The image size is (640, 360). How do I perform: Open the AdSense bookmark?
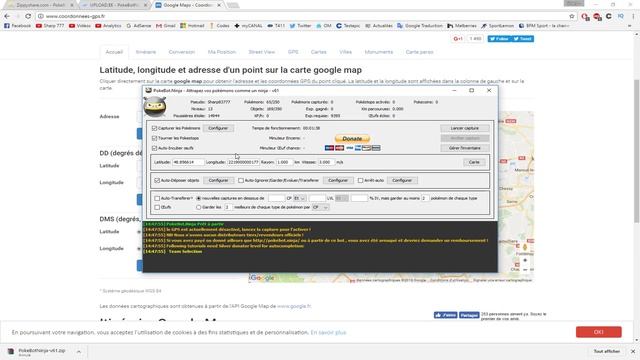click(x=139, y=25)
